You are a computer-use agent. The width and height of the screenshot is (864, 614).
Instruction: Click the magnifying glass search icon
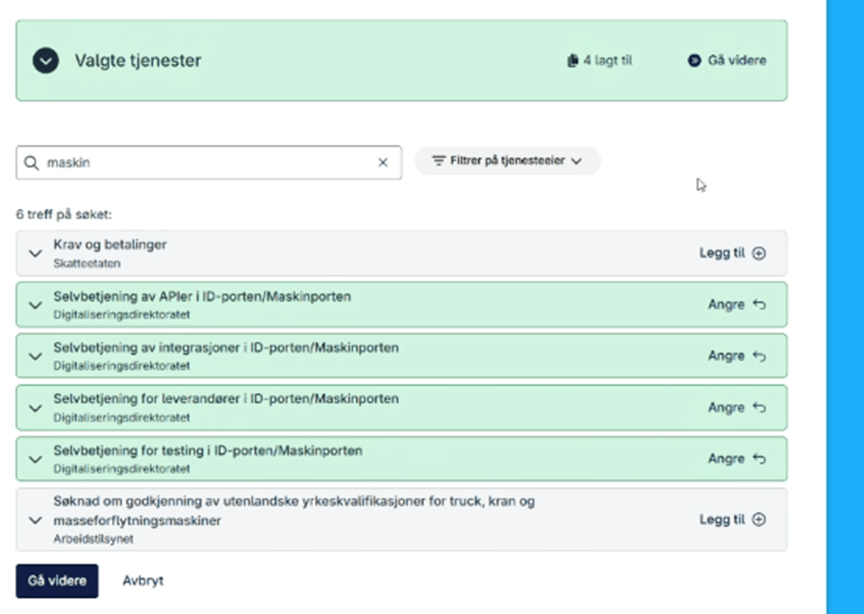(32, 162)
